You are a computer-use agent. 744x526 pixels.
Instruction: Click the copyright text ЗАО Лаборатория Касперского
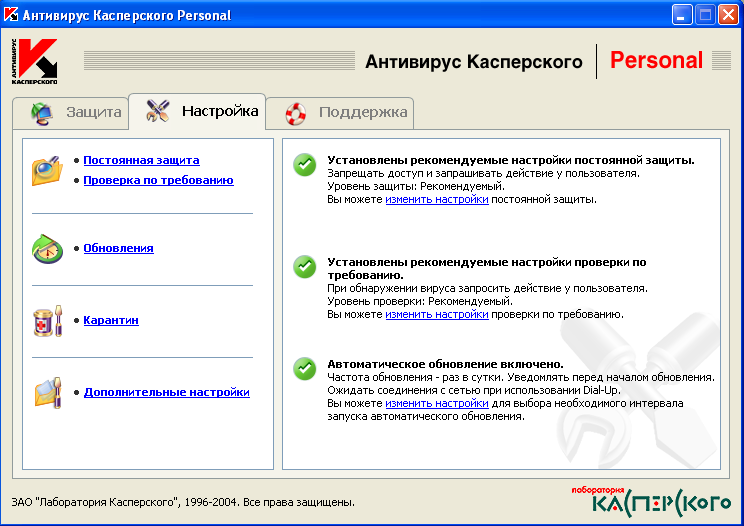(183, 502)
